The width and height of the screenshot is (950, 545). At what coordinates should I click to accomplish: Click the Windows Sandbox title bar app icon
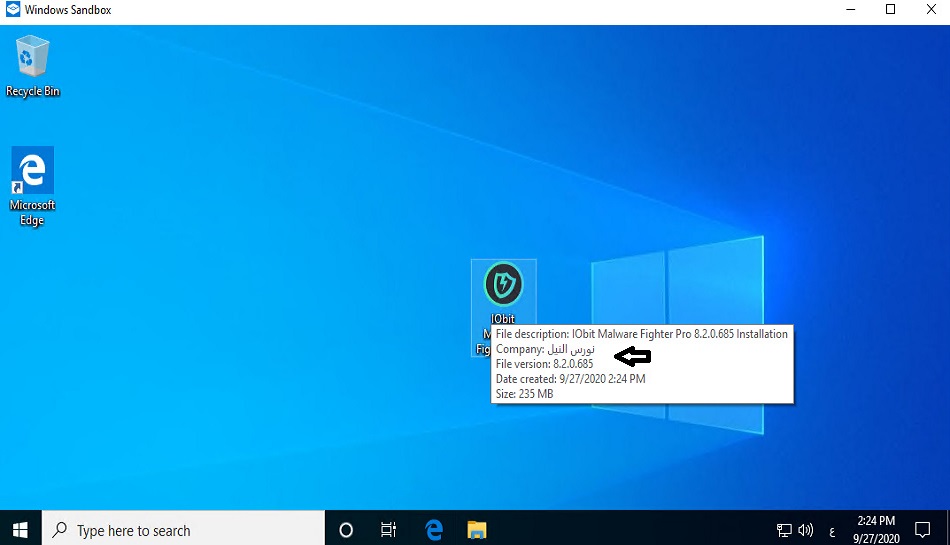pos(12,11)
